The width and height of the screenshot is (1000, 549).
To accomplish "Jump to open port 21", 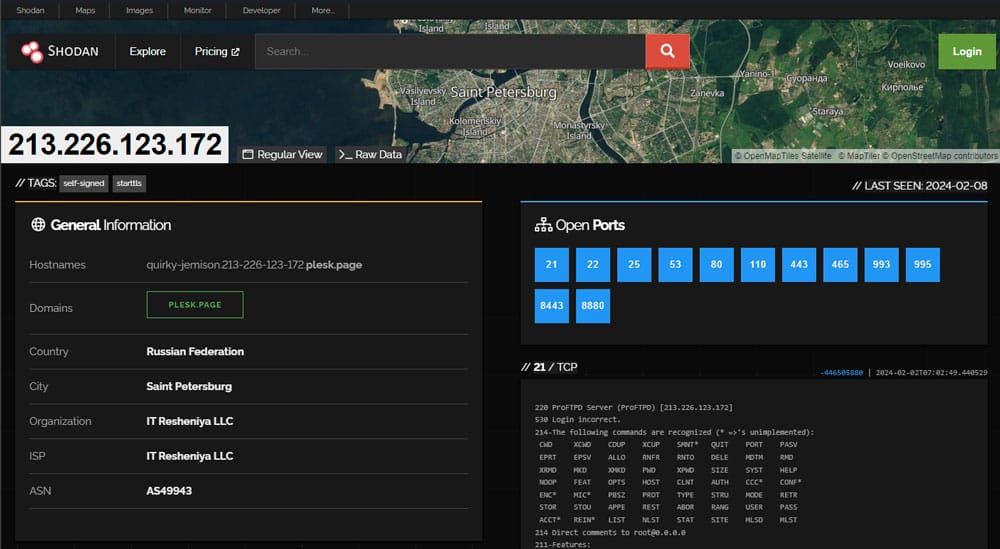I will coord(552,265).
